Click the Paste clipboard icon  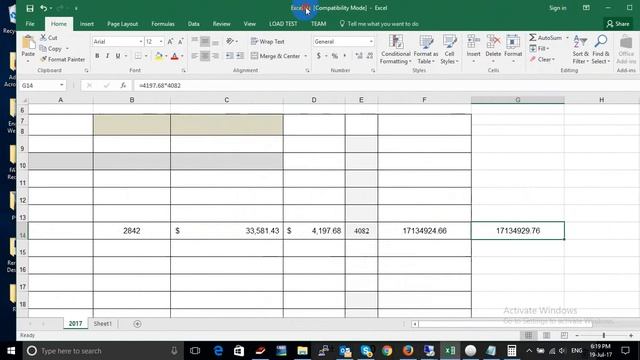[x=28, y=42]
